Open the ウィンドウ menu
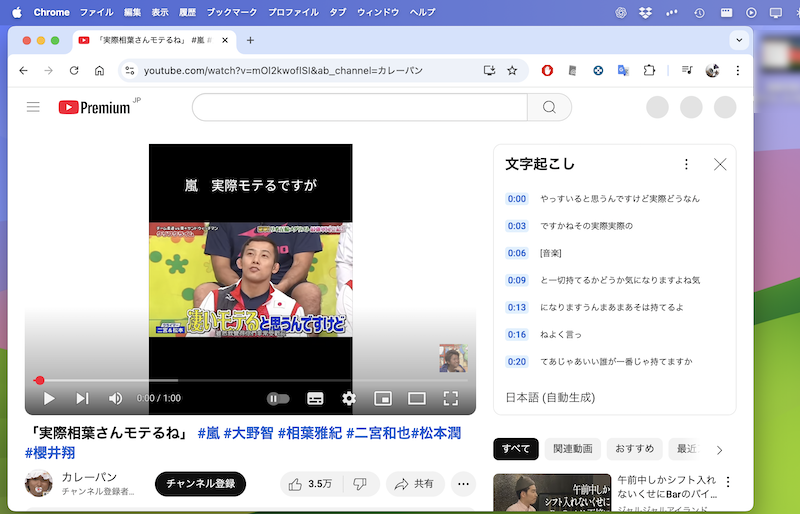The image size is (800, 514). coord(378,12)
